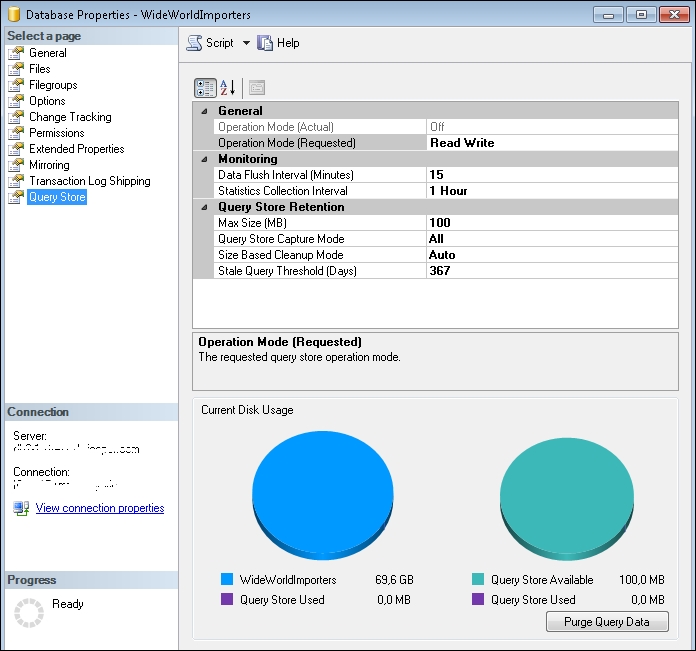Select the Operation Mode (Actual) row label

pos(276,127)
